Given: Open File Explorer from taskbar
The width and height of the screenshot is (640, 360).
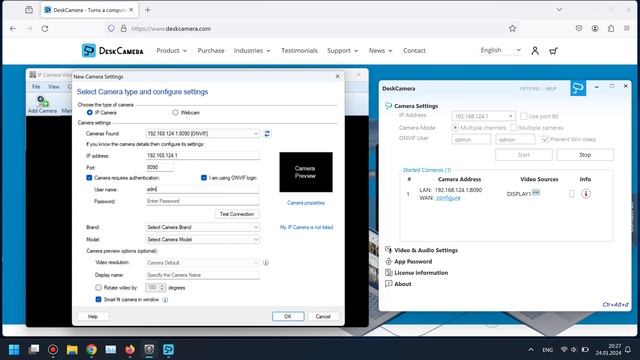Looking at the screenshot, I should click(x=72, y=349).
